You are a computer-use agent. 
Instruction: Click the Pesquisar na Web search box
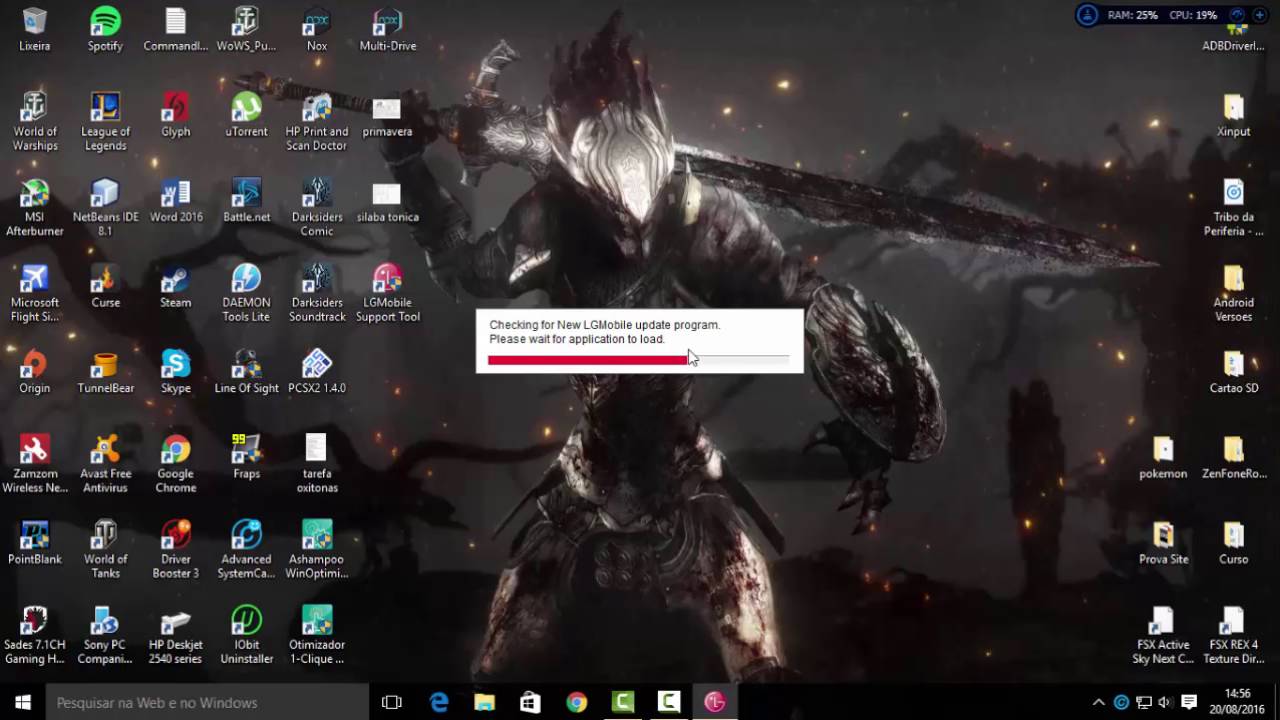(x=207, y=702)
